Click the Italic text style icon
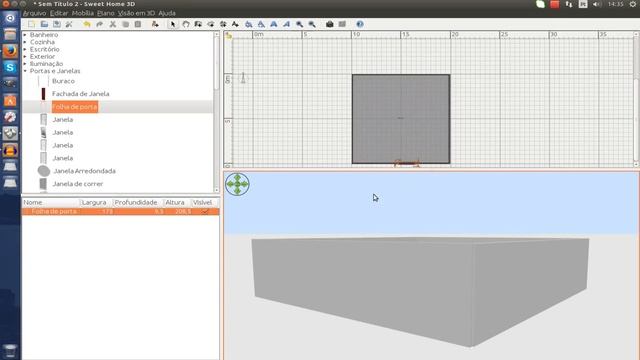The width and height of the screenshot is (640, 360). pyautogui.click(x=287, y=24)
